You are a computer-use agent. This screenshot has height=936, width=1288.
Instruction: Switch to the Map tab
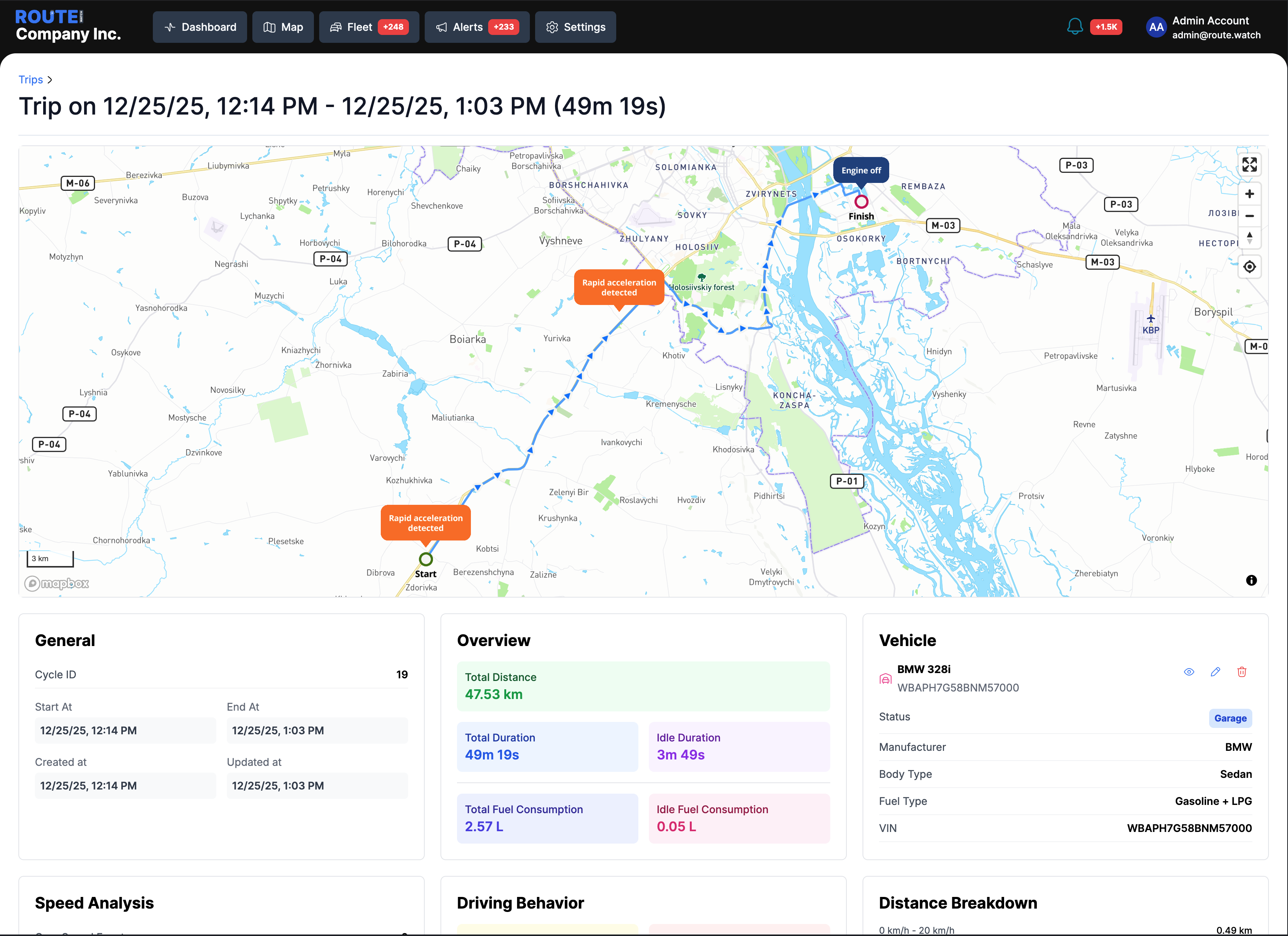(283, 27)
